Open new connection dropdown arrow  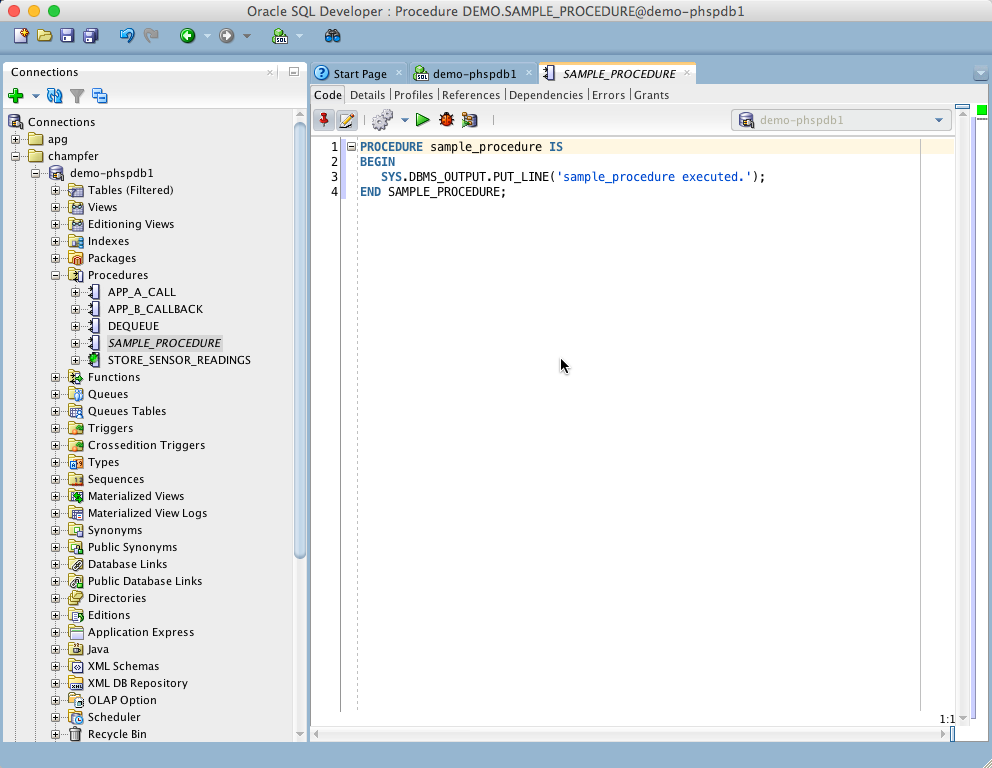point(35,96)
